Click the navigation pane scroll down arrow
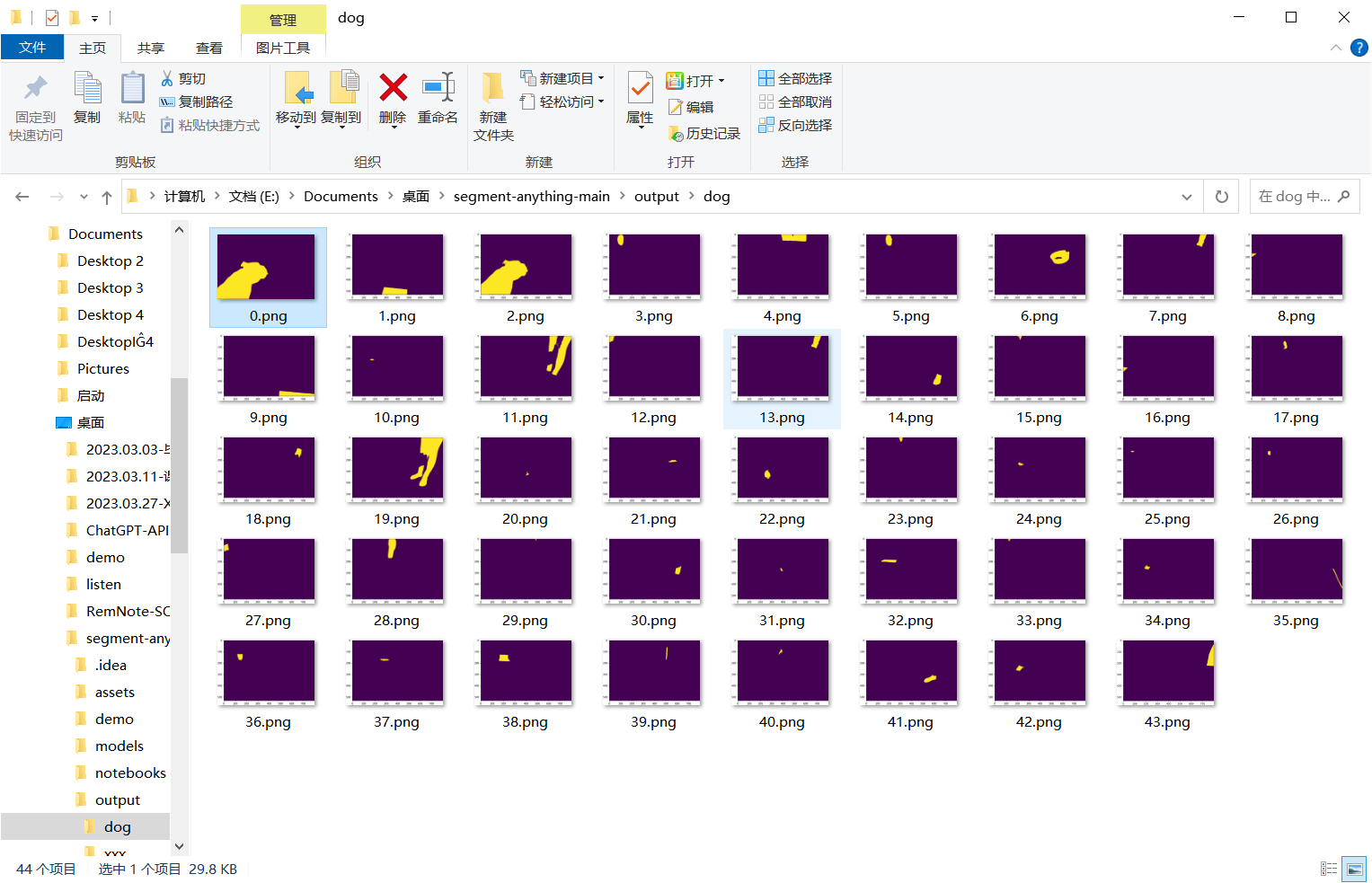The height and width of the screenshot is (883, 1372). pyautogui.click(x=179, y=845)
